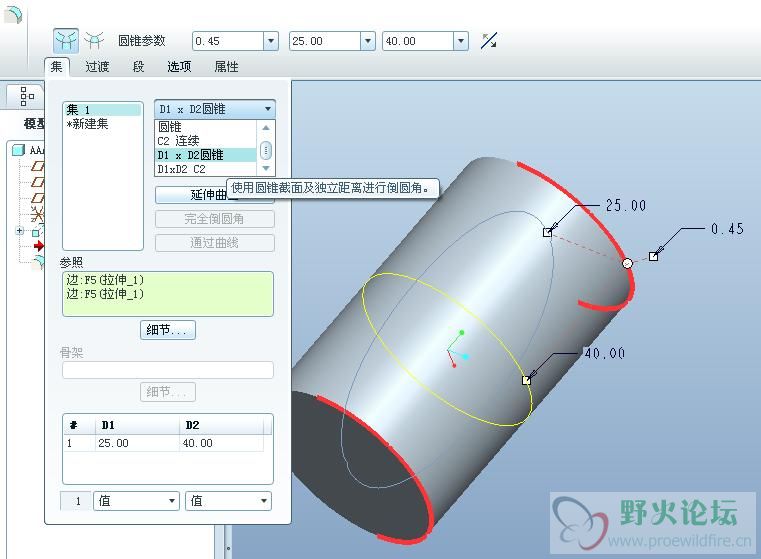Click the first 边:F5(拉伸_1) reference
Viewport: 761px width, 559px height.
105,280
